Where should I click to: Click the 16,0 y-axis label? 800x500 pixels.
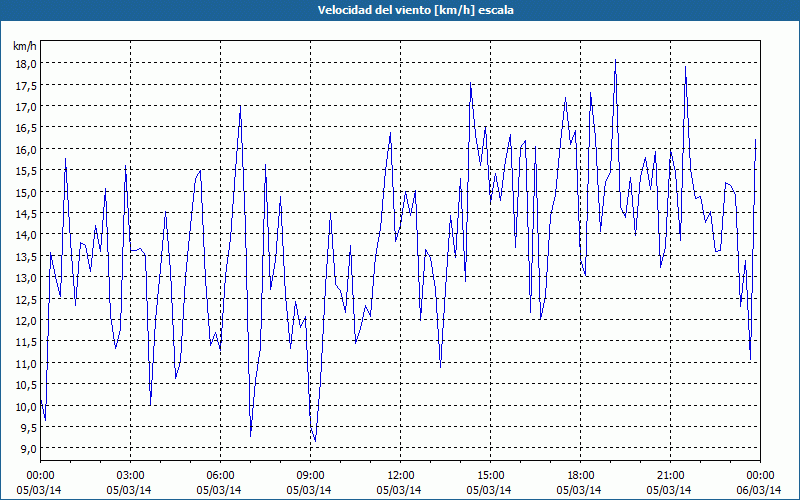tap(27, 149)
